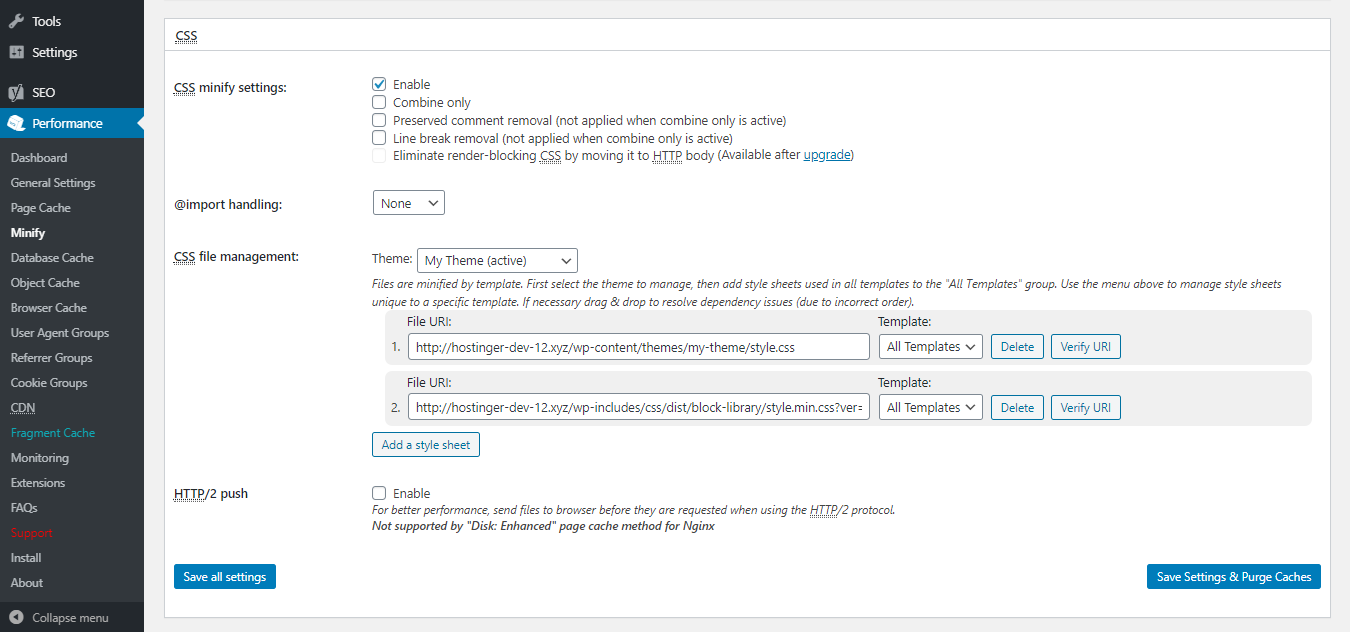Collapse the admin menu with arrow icon
This screenshot has width=1350, height=632.
click(16, 617)
